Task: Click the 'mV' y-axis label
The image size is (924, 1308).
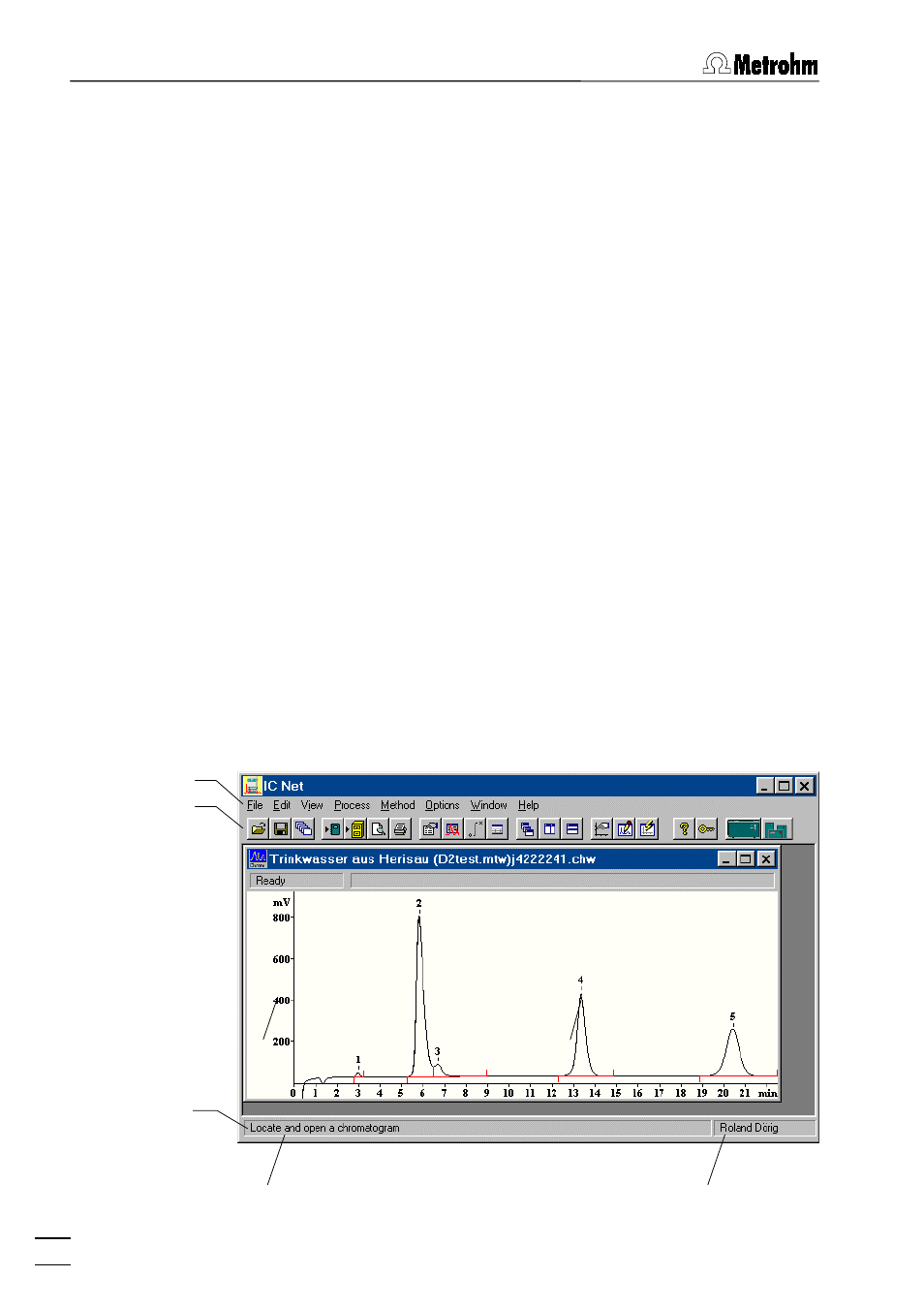Action: point(281,902)
